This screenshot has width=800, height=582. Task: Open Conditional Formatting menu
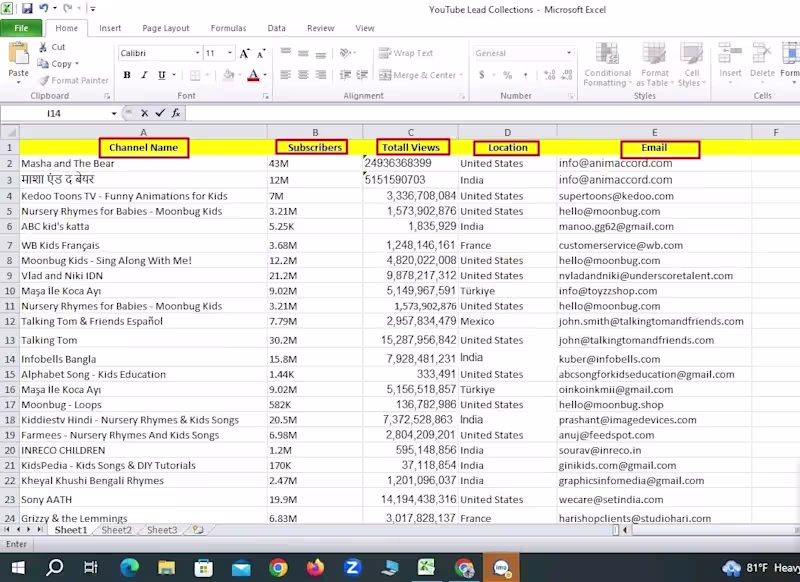click(607, 65)
